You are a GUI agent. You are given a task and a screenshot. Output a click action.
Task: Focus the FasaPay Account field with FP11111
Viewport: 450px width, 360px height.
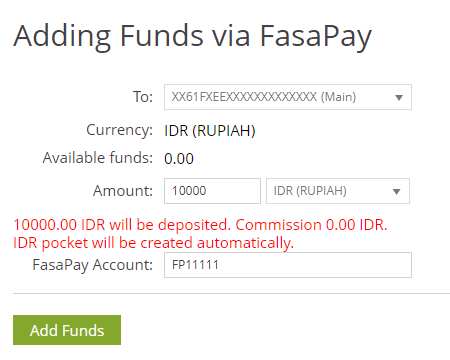pyautogui.click(x=288, y=265)
